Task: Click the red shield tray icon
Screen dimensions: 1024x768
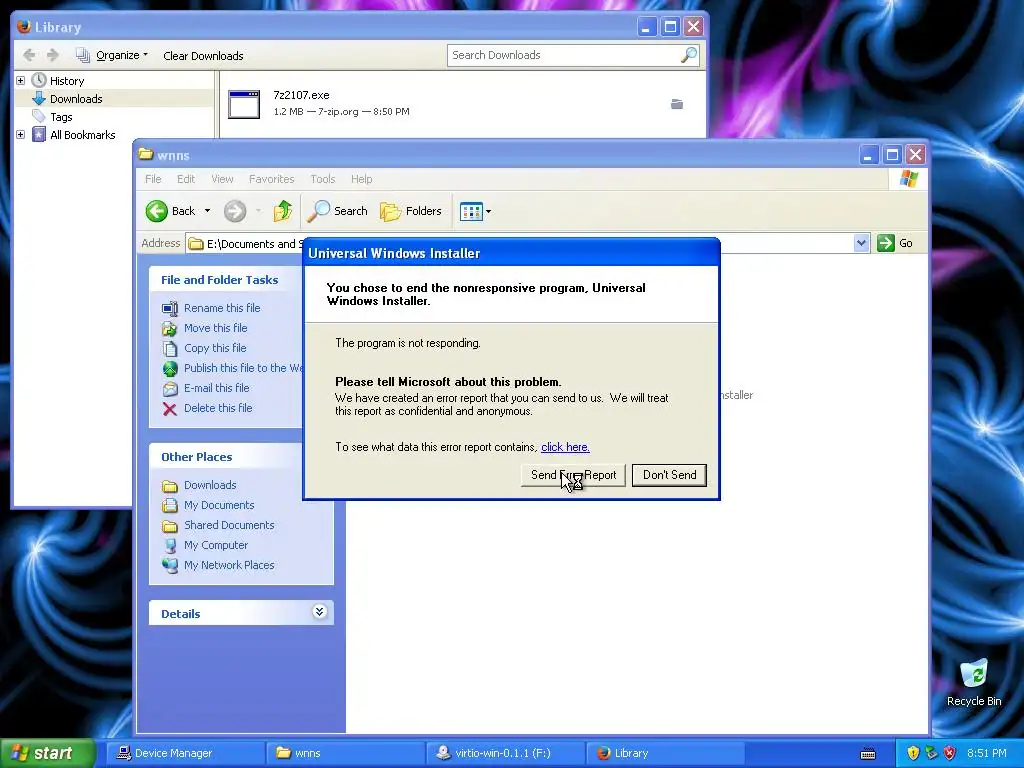Action: [x=950, y=753]
